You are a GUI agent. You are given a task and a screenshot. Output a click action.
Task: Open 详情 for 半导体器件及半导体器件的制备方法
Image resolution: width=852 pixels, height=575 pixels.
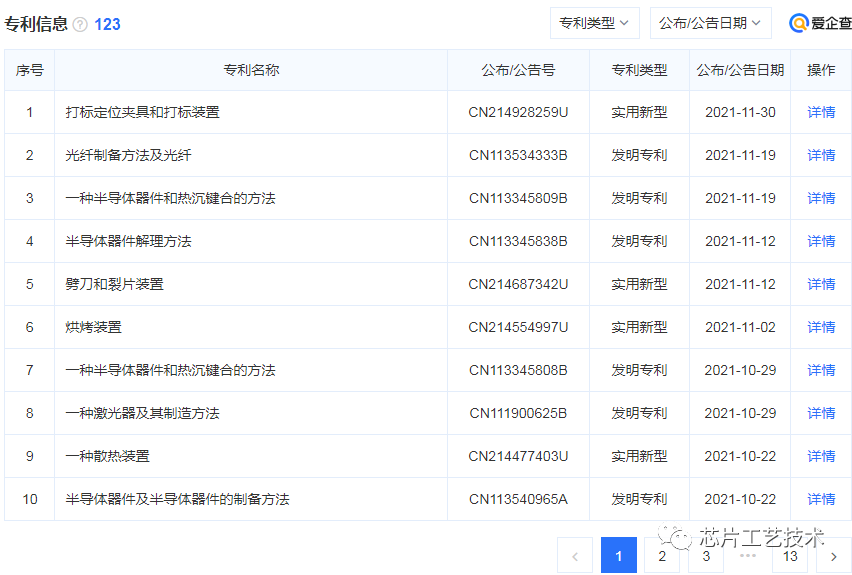[821, 499]
